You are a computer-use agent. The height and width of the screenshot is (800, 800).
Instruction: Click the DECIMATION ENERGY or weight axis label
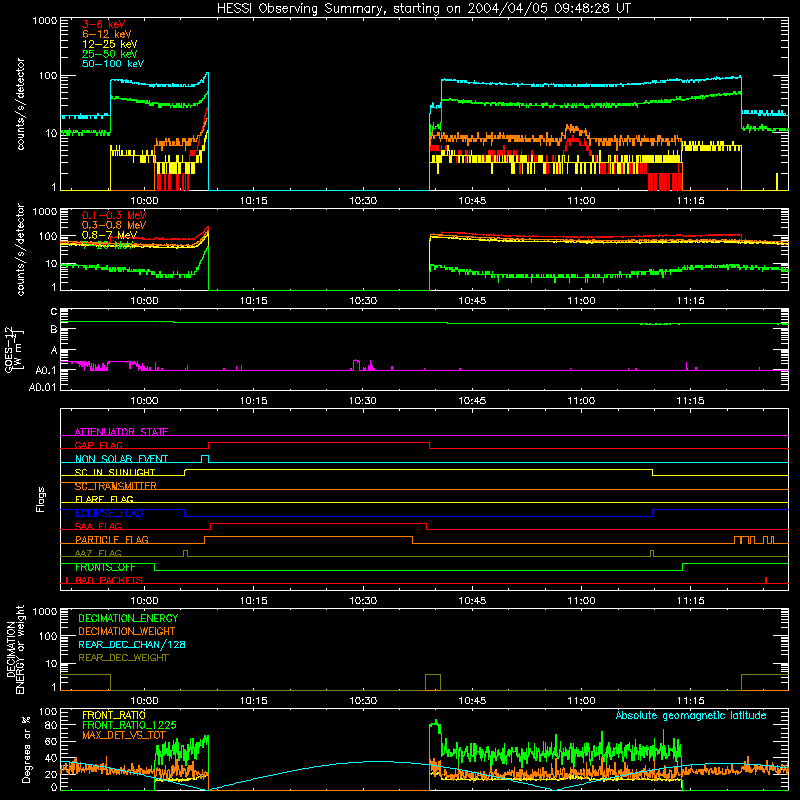click(x=15, y=649)
